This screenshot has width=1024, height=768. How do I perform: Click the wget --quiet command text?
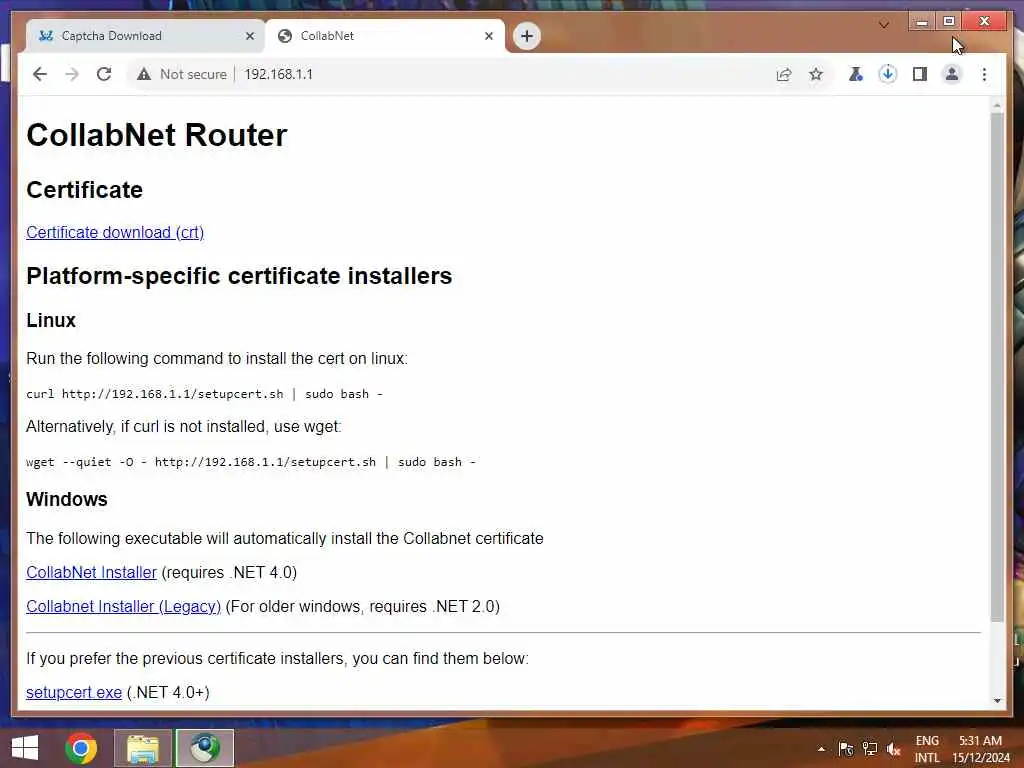[251, 462]
